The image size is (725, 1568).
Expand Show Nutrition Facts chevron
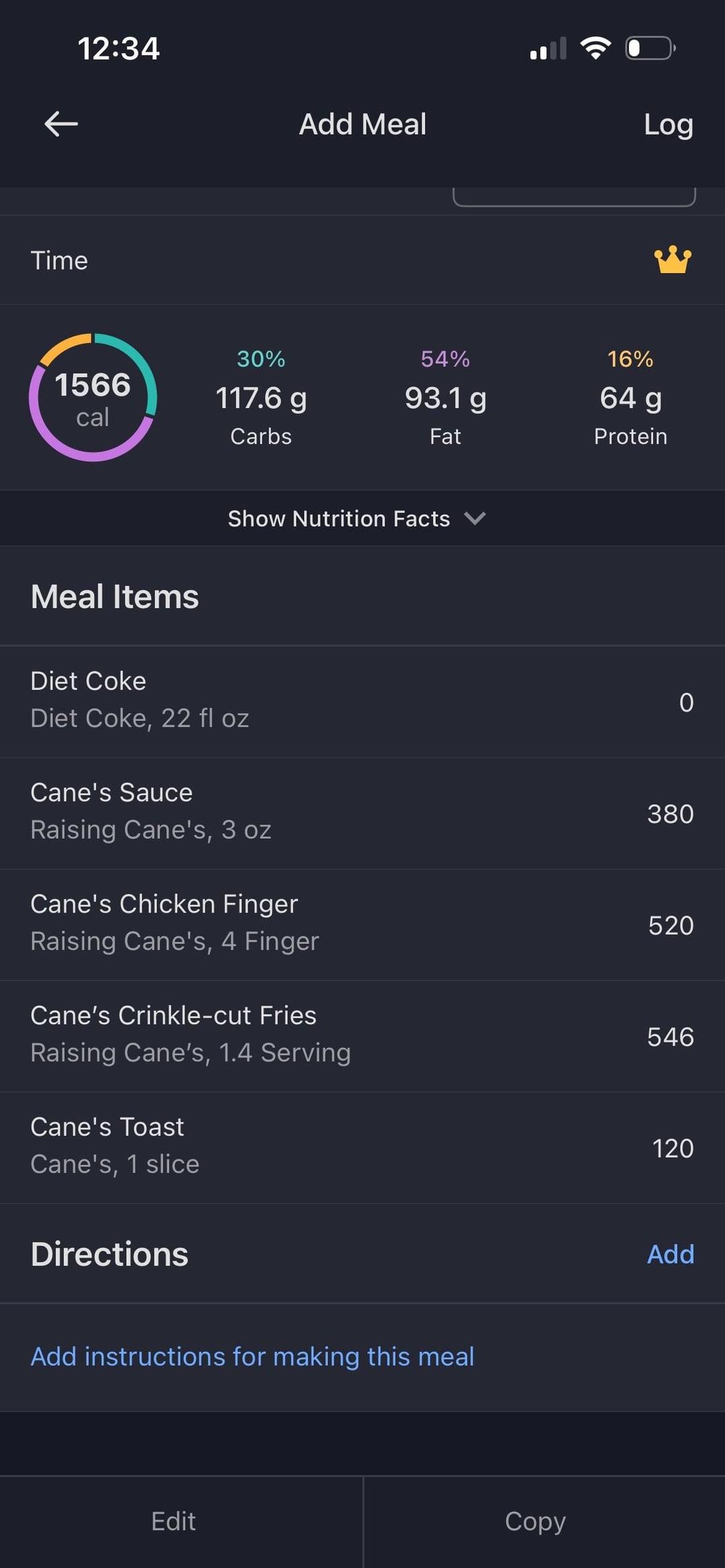click(475, 519)
